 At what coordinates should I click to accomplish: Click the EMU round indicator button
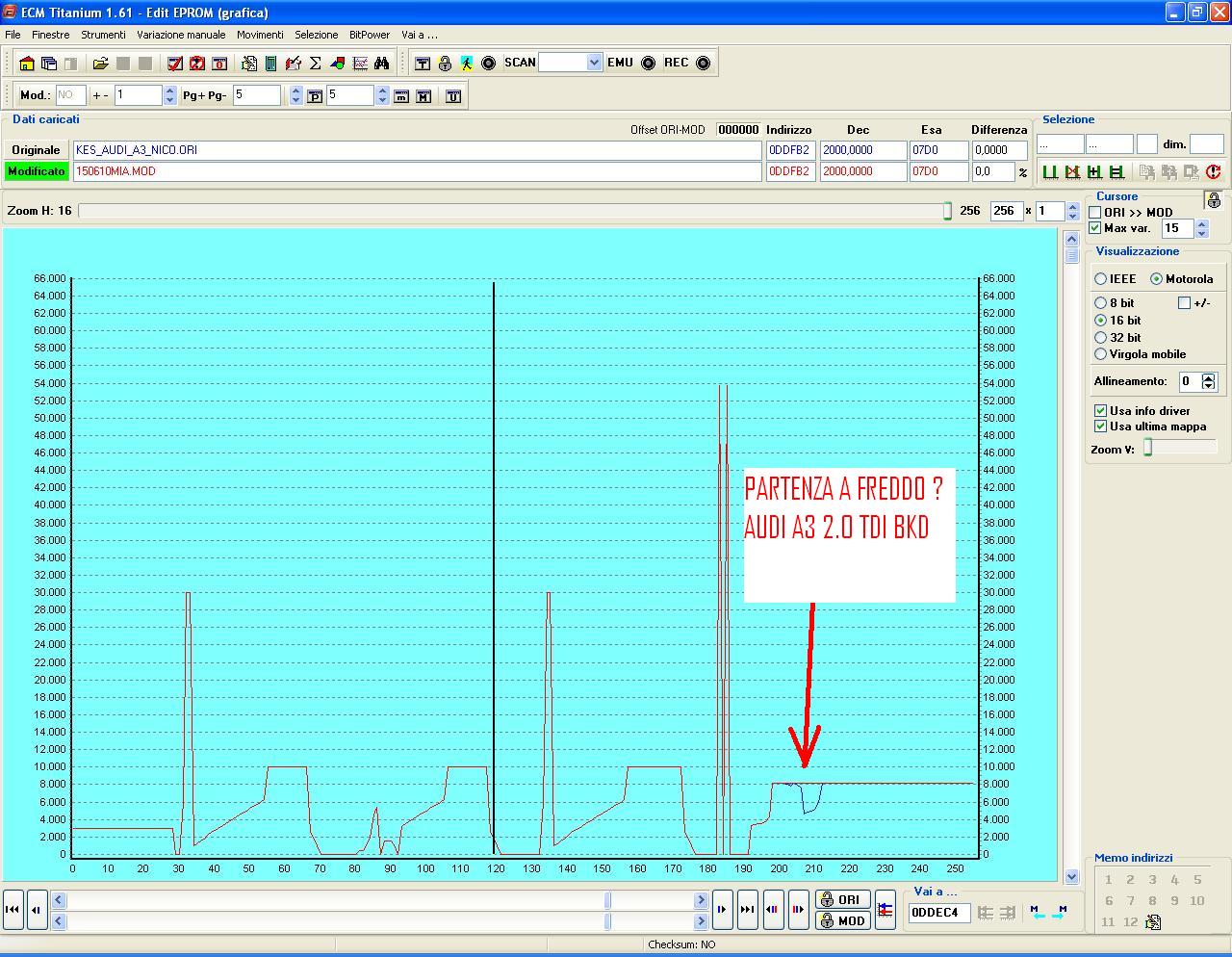point(648,64)
